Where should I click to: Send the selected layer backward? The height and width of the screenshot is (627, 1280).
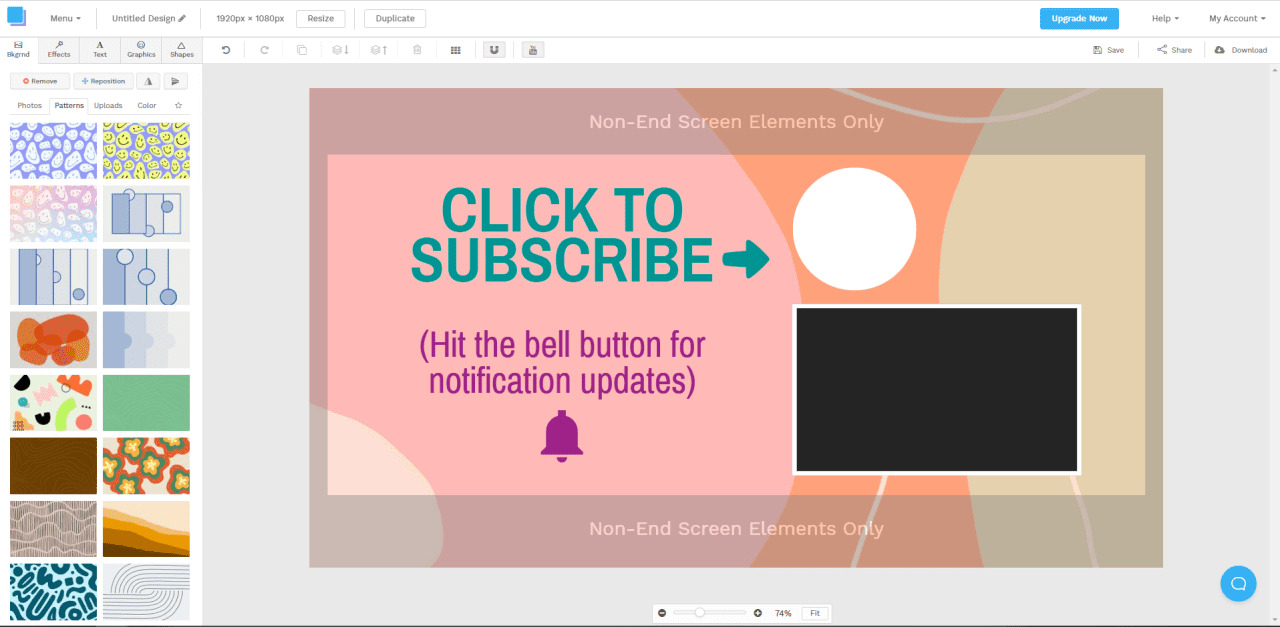[x=339, y=49]
